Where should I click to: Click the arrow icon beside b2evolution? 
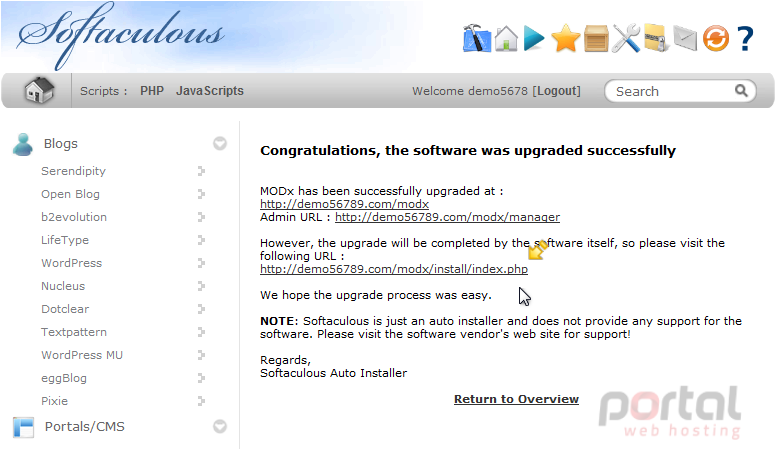[201, 217]
